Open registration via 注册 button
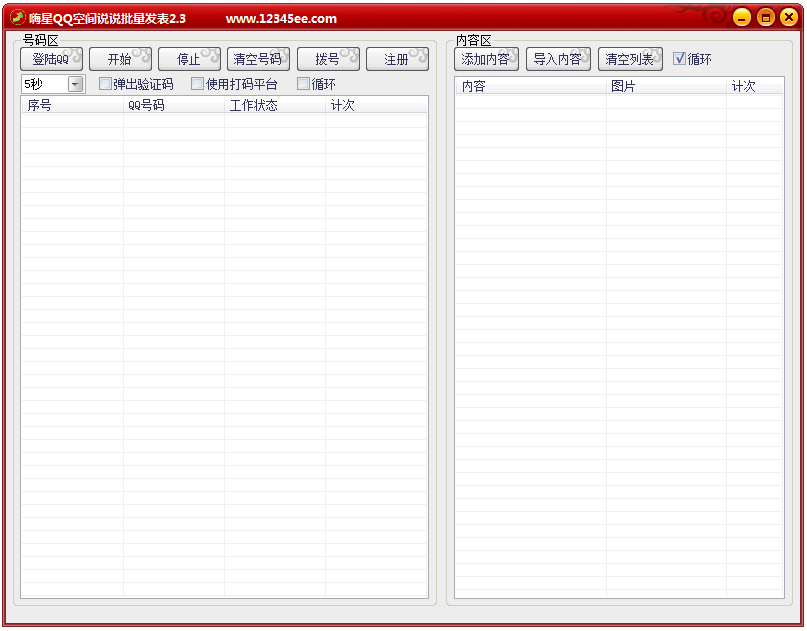Image resolution: width=807 pixels, height=631 pixels. click(x=397, y=59)
